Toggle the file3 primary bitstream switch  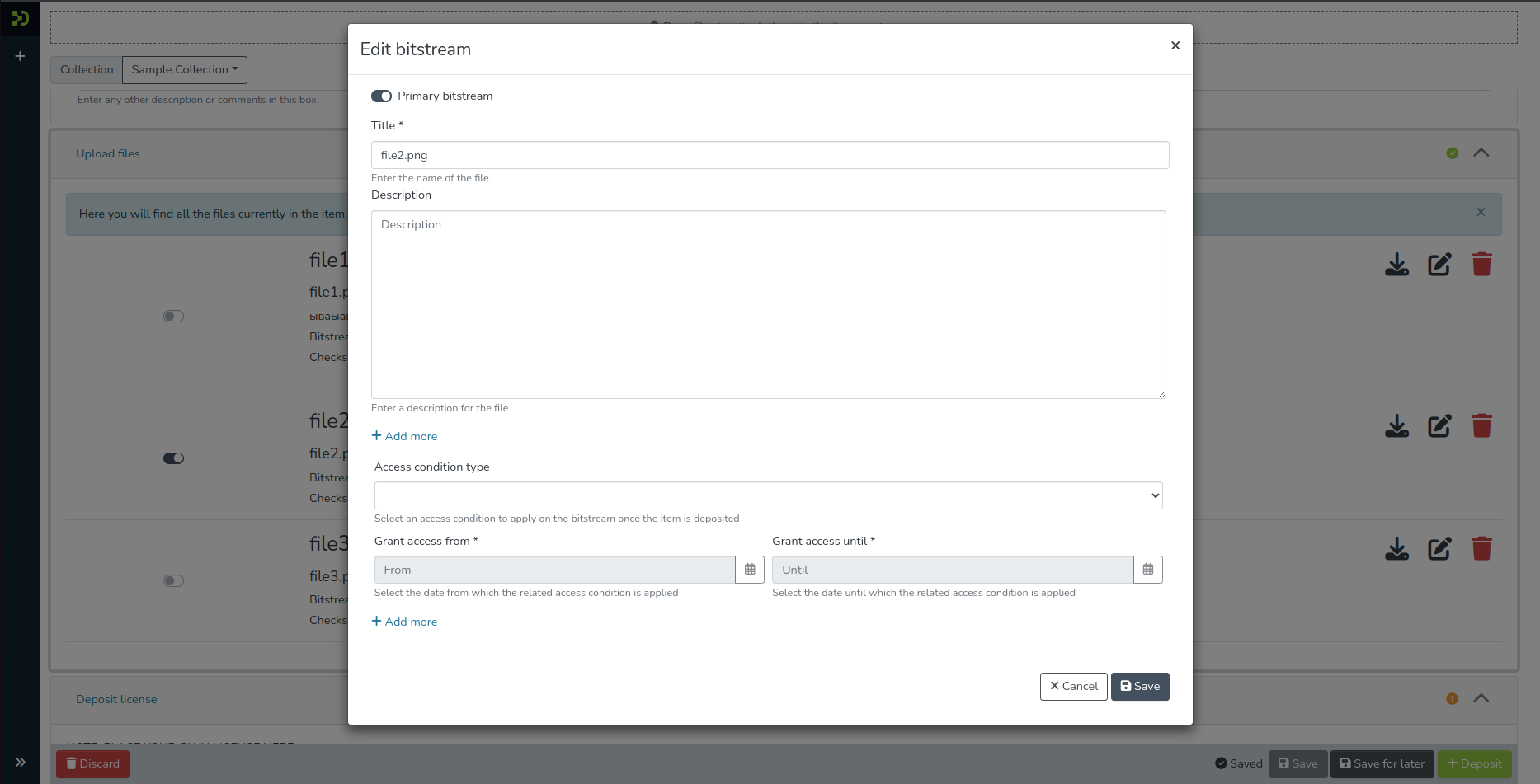(173, 581)
